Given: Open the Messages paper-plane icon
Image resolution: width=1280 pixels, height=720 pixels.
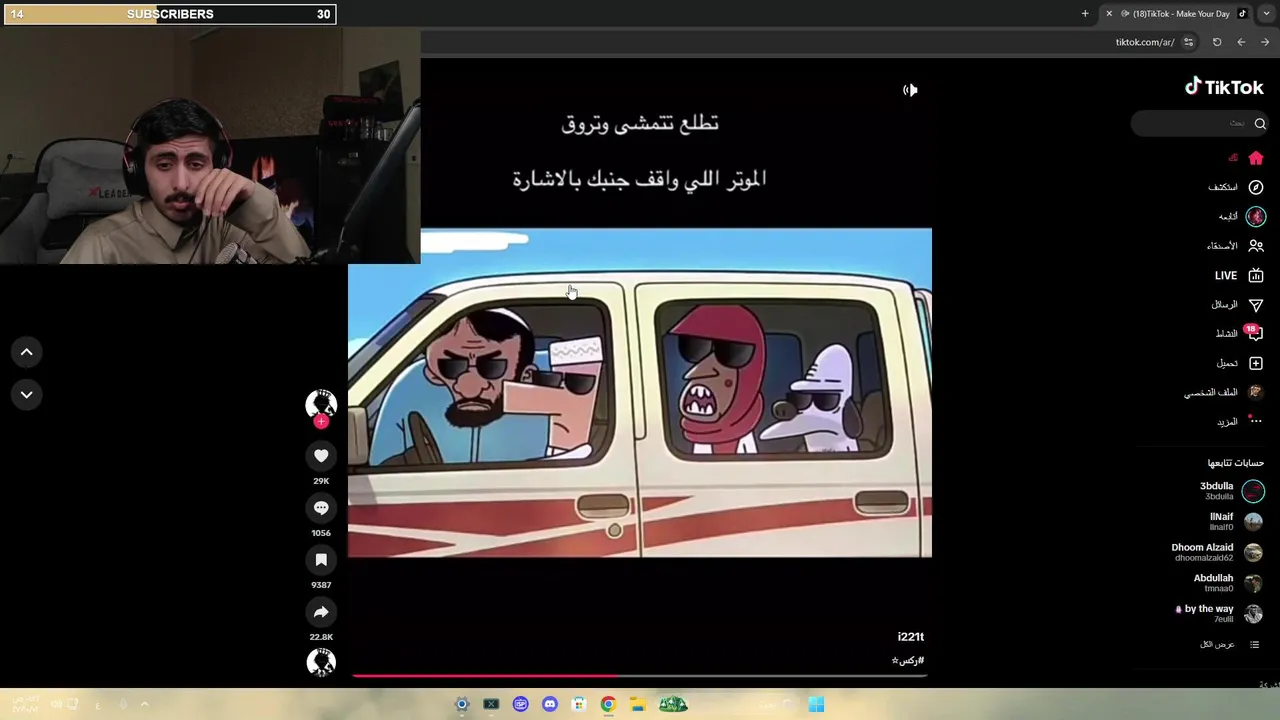Looking at the screenshot, I should click(1256, 305).
